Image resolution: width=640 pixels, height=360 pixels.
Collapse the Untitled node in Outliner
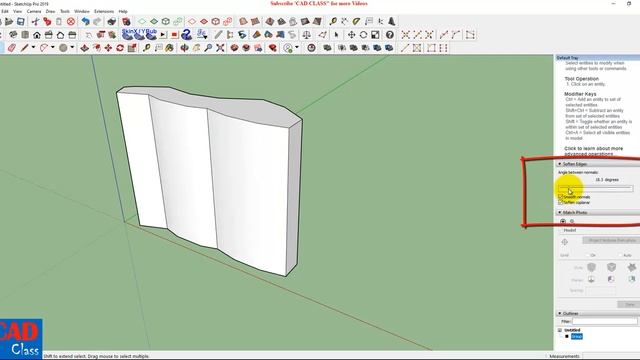[x=560, y=330]
